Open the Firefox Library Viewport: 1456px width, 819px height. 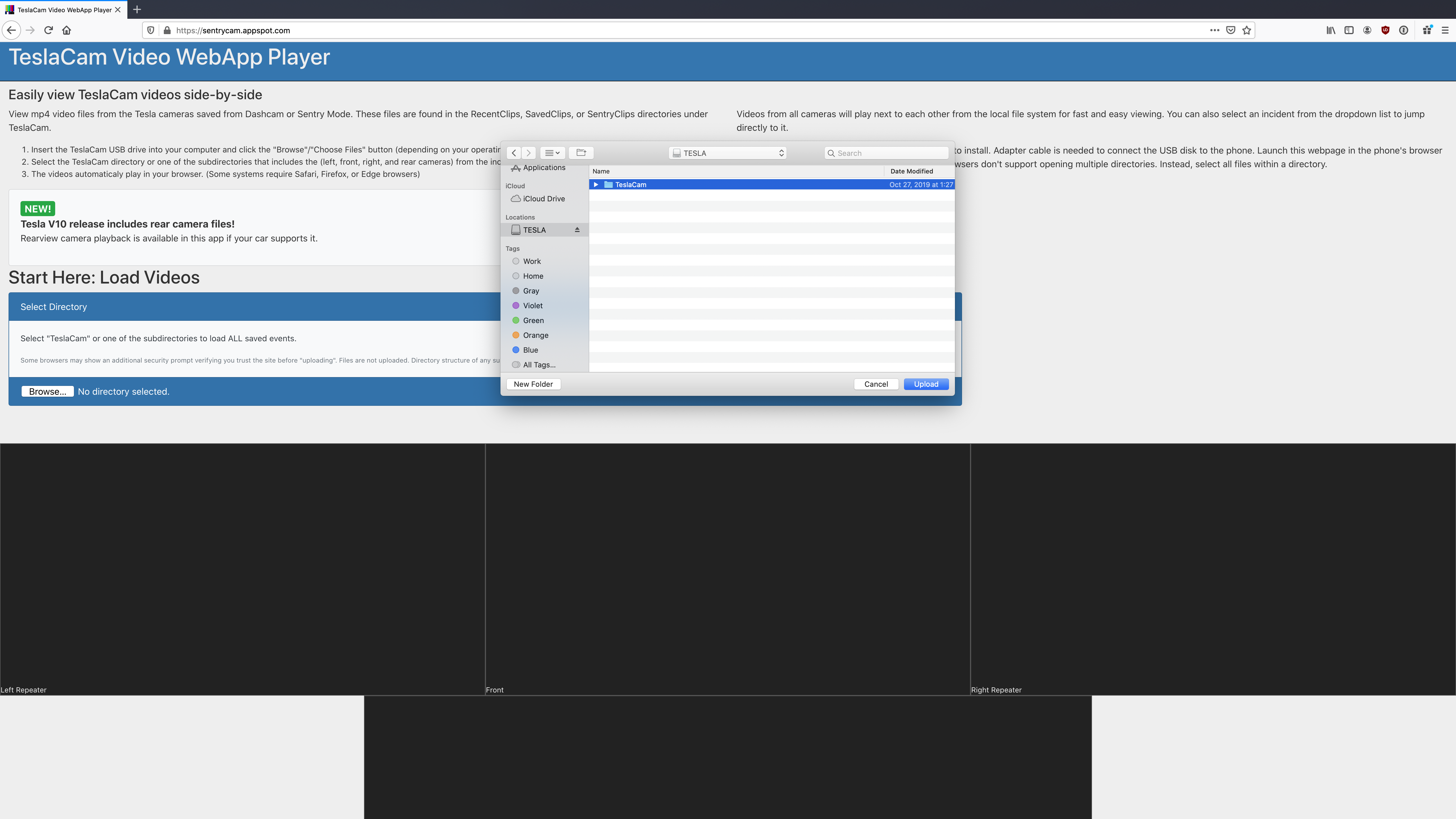click(x=1331, y=30)
